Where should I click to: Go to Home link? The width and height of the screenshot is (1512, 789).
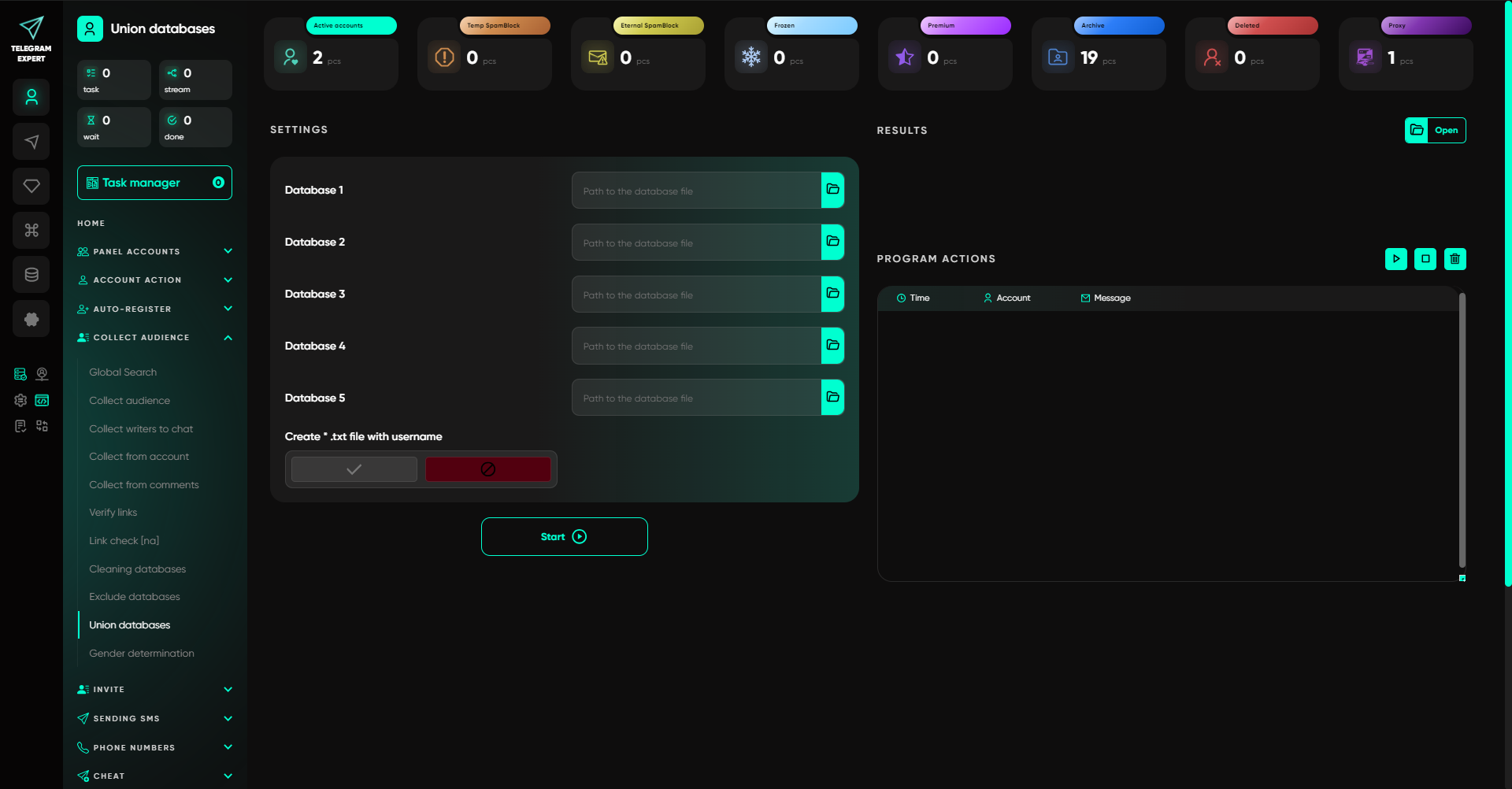click(x=91, y=224)
